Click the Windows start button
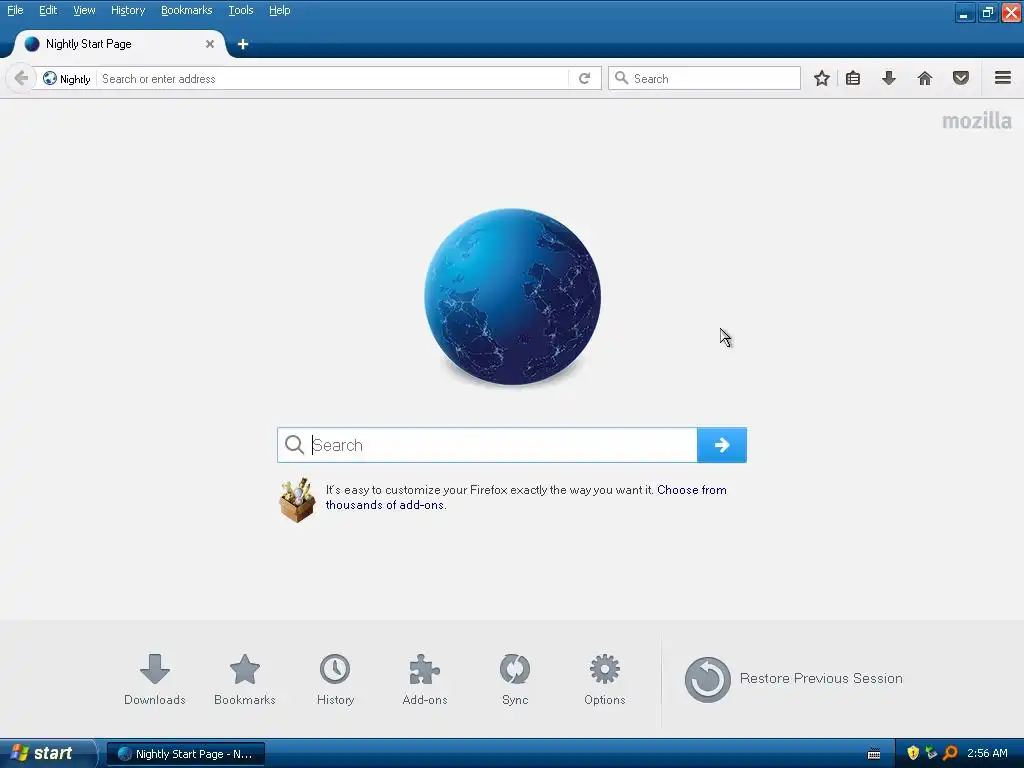Viewport: 1024px width, 768px height. point(47,753)
